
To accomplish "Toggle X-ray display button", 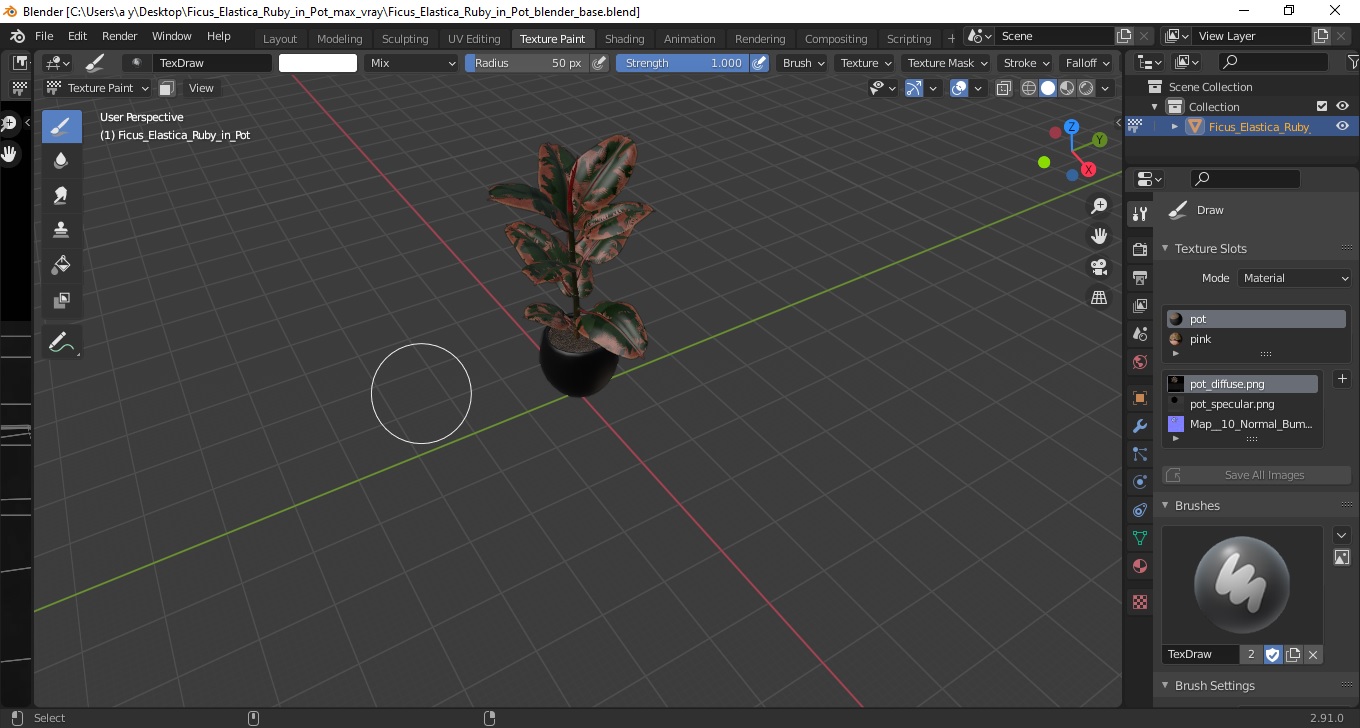I will 1004,88.
